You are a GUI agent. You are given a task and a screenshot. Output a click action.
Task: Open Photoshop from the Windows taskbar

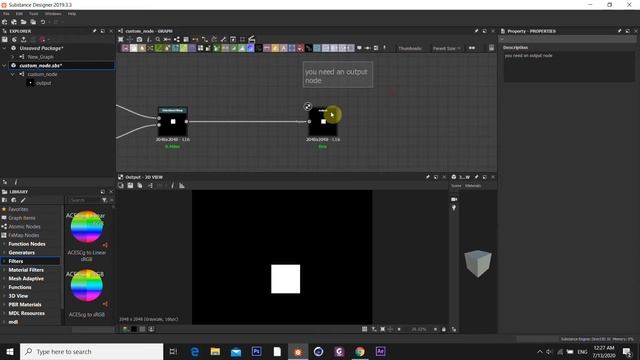pyautogui.click(x=256, y=351)
